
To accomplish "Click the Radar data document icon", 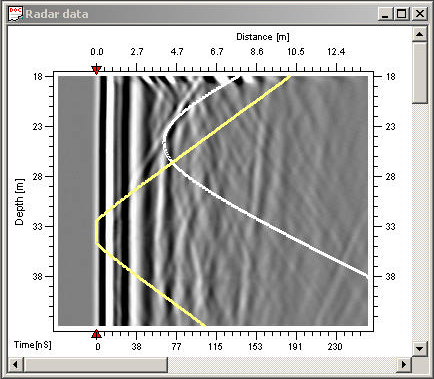I will (15, 14).
